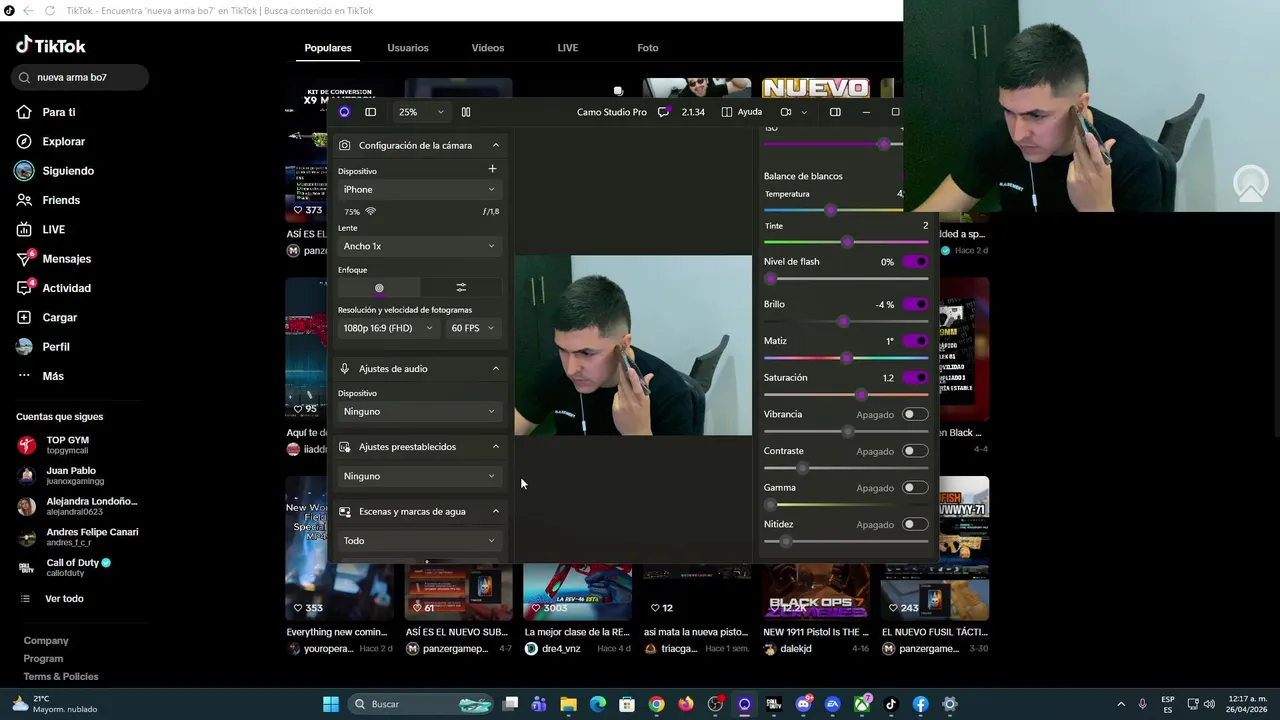Open the camera output dropdown arrow in Camo toolbar
Screen dimensions: 1280x720
click(804, 112)
